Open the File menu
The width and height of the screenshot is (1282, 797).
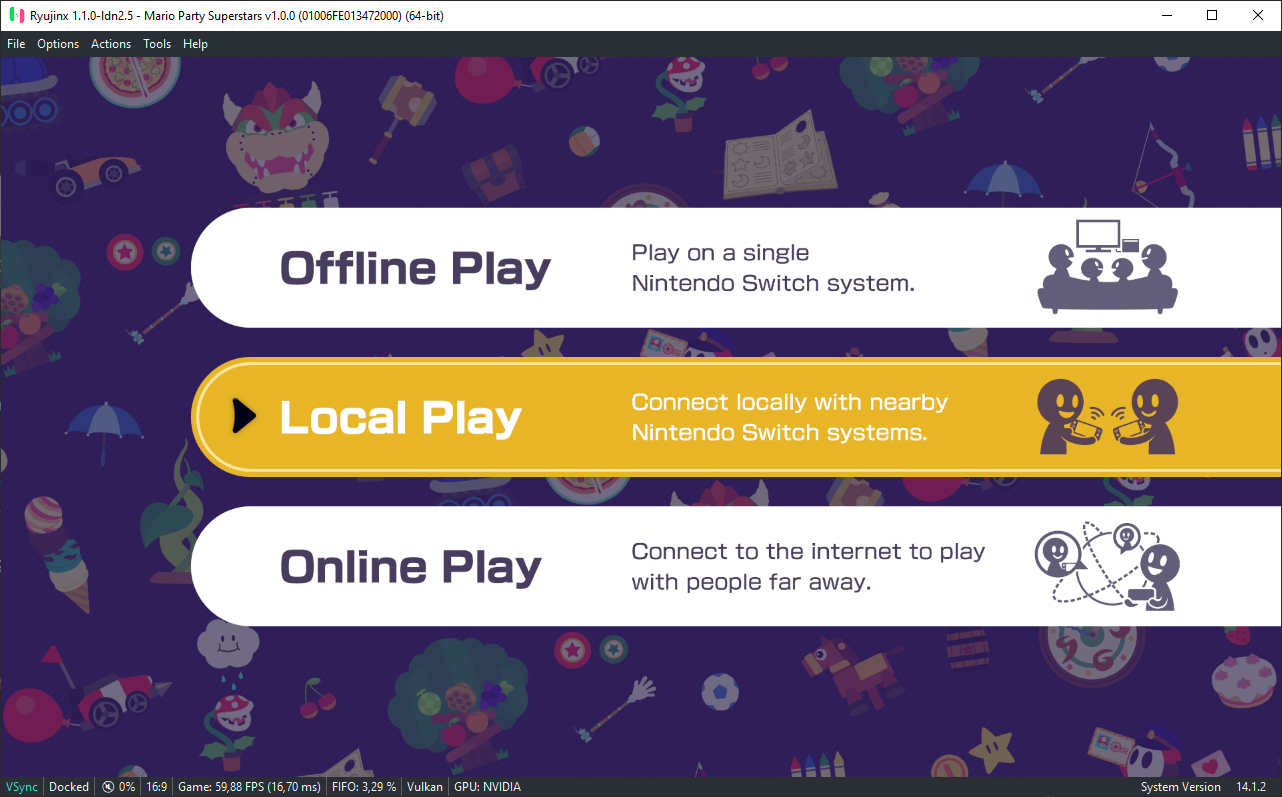[x=16, y=44]
